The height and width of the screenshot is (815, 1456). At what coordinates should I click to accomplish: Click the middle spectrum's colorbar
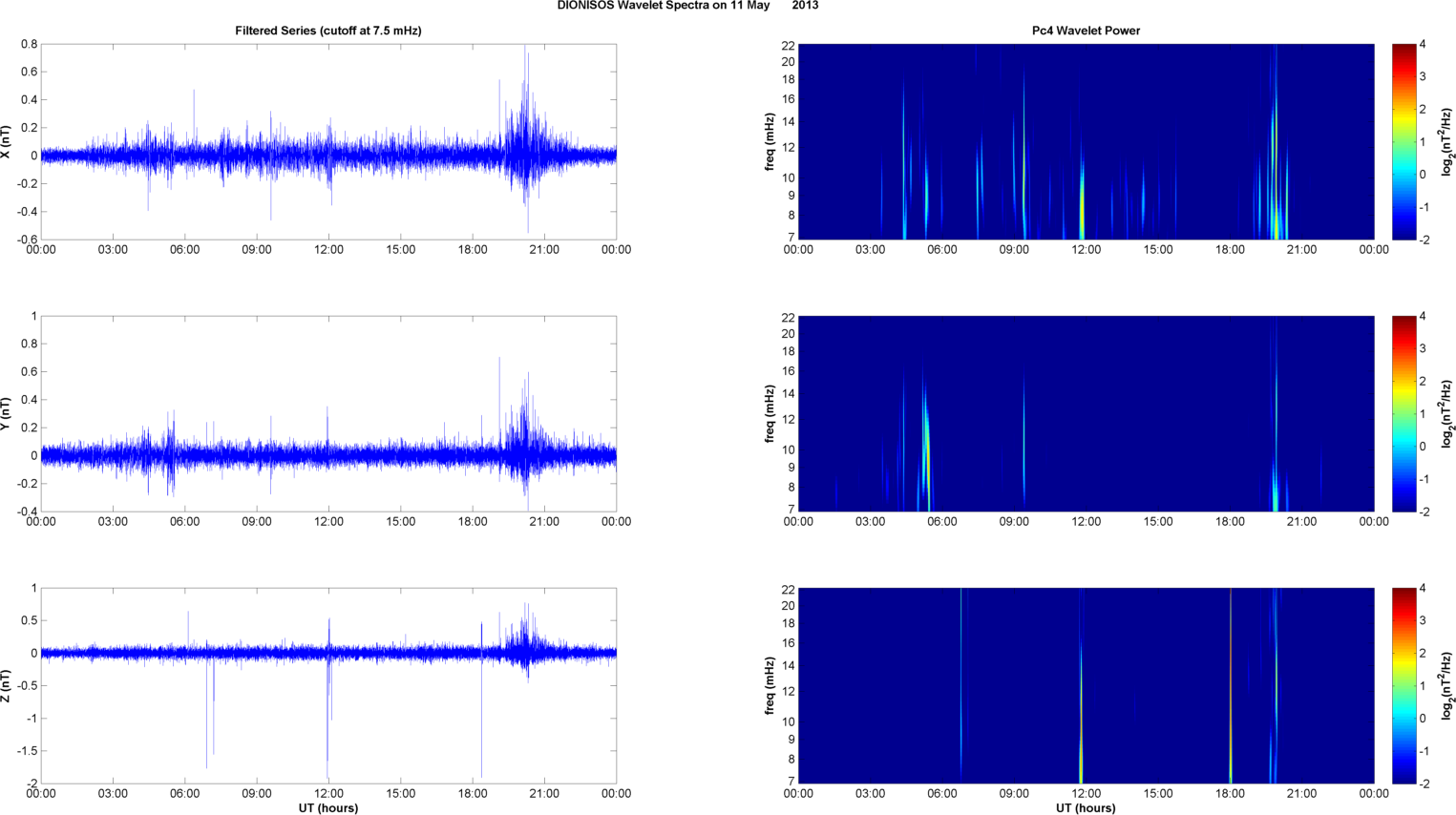coord(1403,414)
